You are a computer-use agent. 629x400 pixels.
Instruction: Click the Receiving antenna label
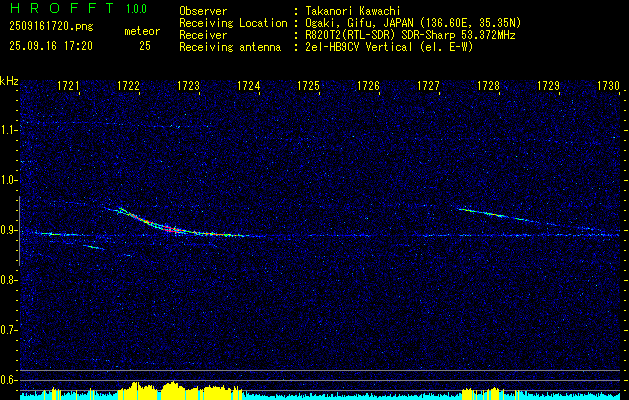230,47
